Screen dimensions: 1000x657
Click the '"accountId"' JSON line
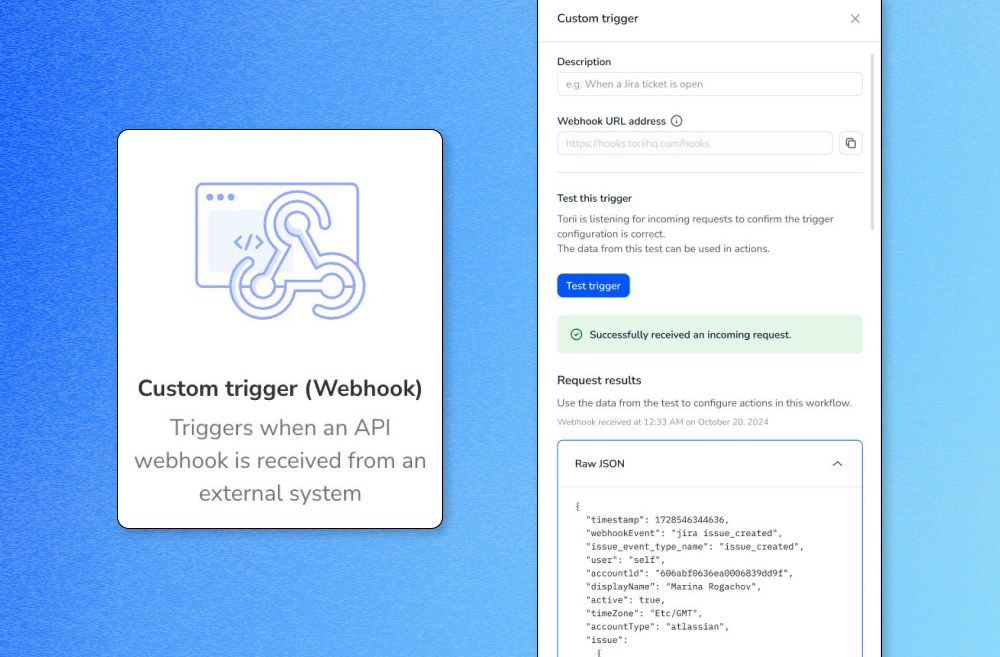tap(689, 573)
